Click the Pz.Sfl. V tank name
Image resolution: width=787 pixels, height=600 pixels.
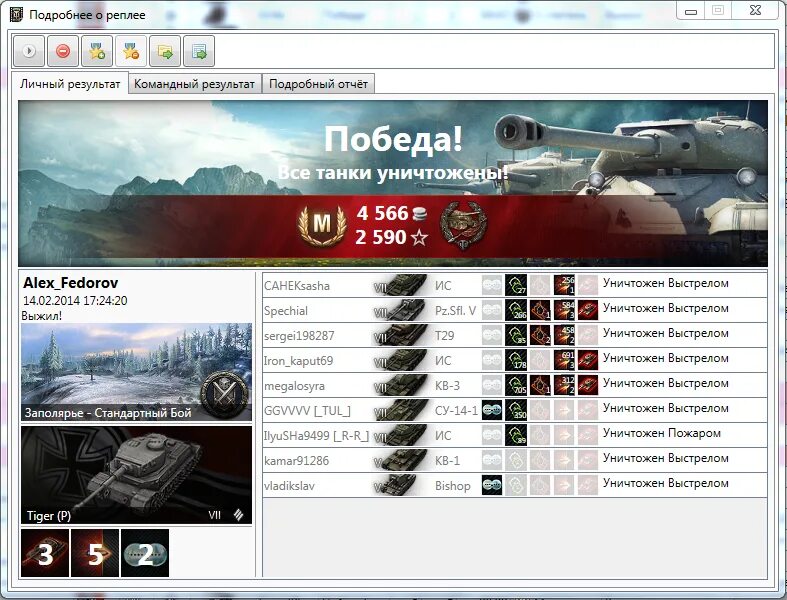coord(455,311)
